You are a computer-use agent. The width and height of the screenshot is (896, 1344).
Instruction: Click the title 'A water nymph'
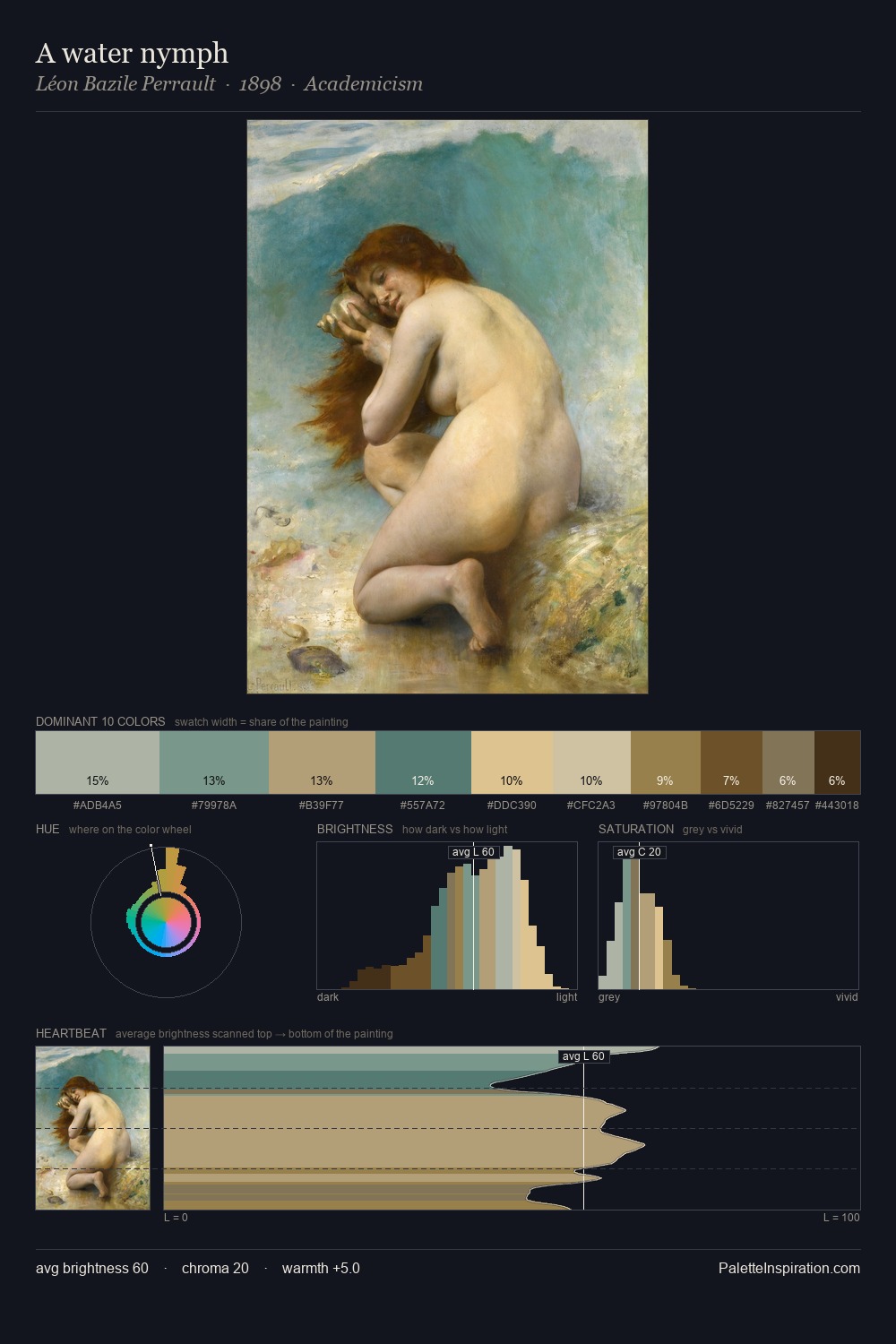132,54
